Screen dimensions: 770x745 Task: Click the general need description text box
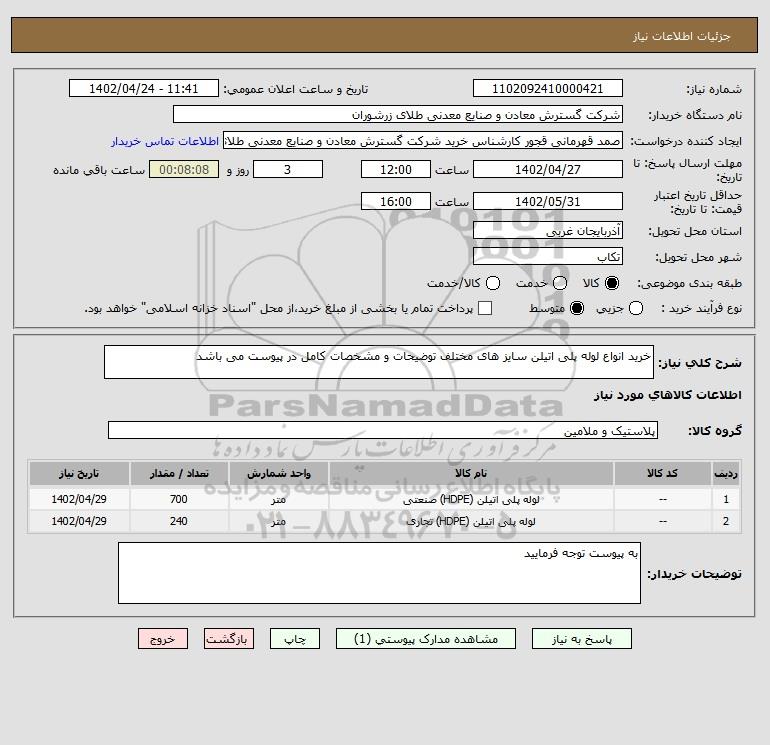pyautogui.click(x=379, y=362)
